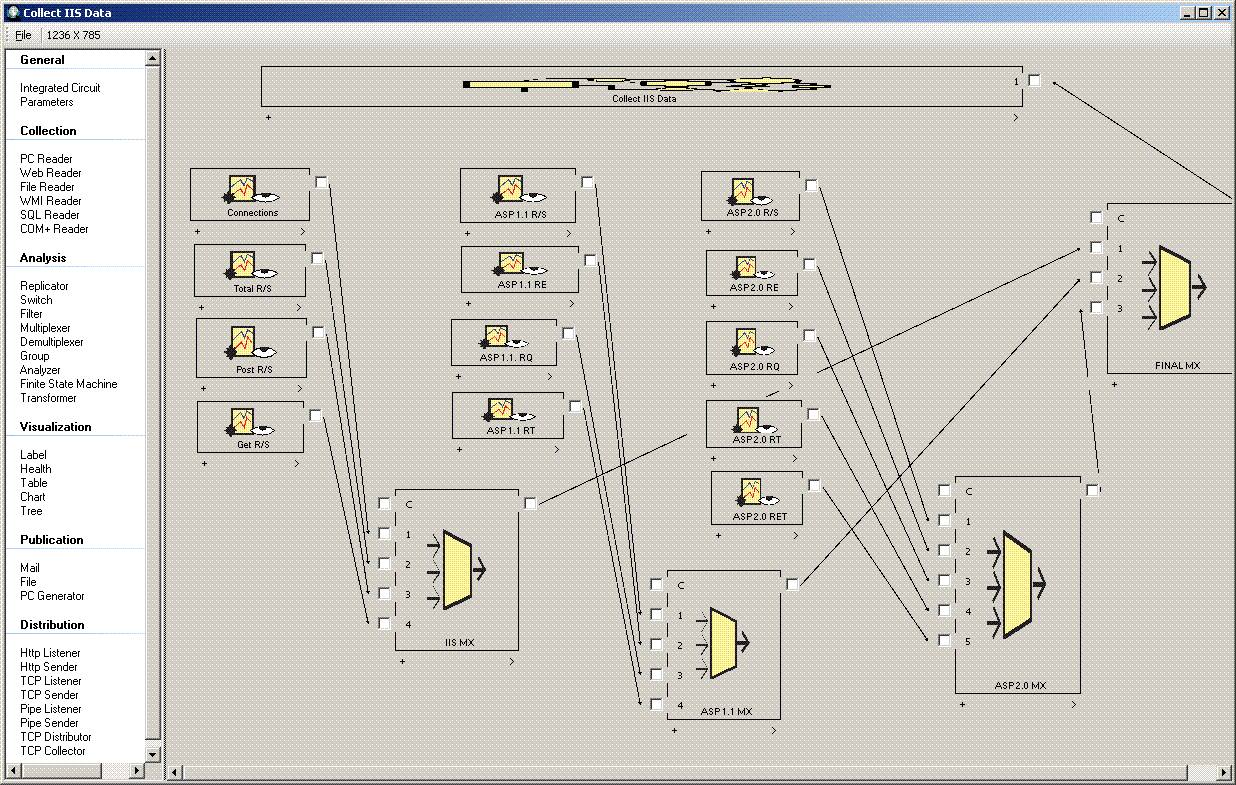The width and height of the screenshot is (1236, 785).
Task: Toggle input 5 checkbox on ASP2.0 MX
Action: click(944, 641)
